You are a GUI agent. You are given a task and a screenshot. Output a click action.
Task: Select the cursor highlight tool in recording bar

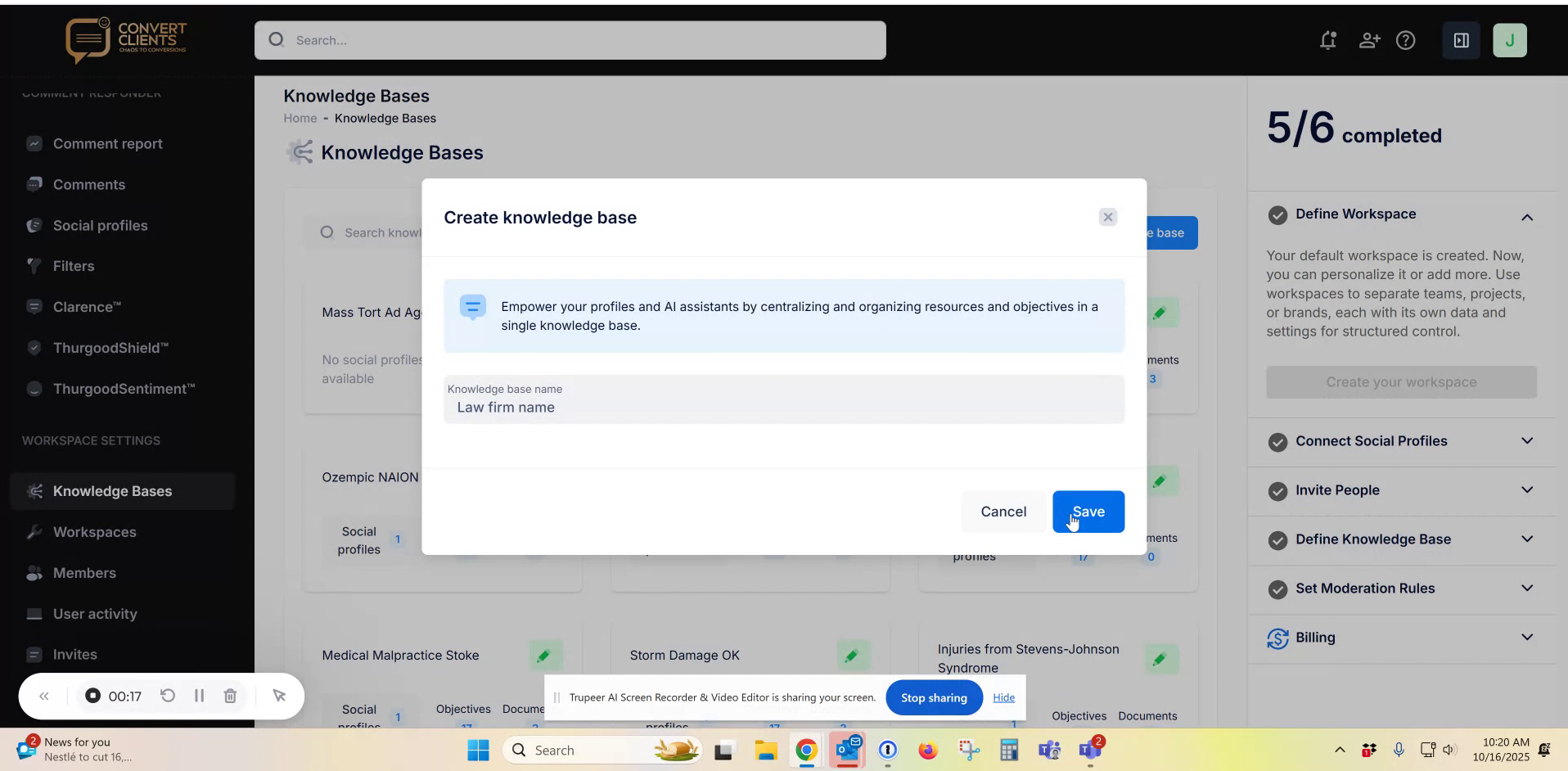280,696
